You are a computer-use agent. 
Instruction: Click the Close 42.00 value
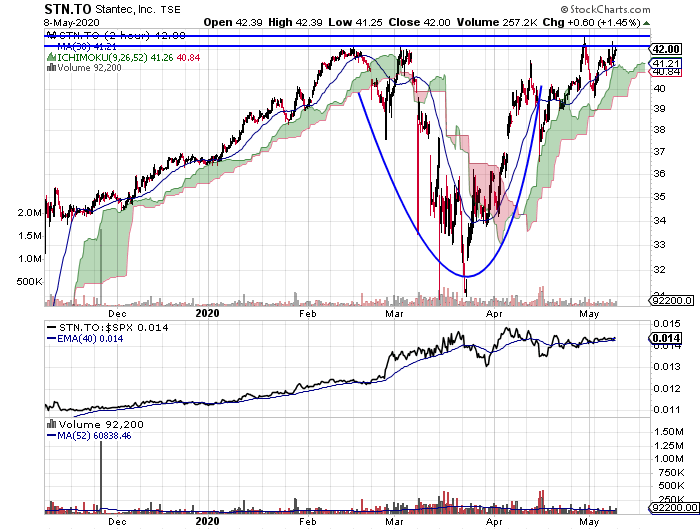coord(419,22)
